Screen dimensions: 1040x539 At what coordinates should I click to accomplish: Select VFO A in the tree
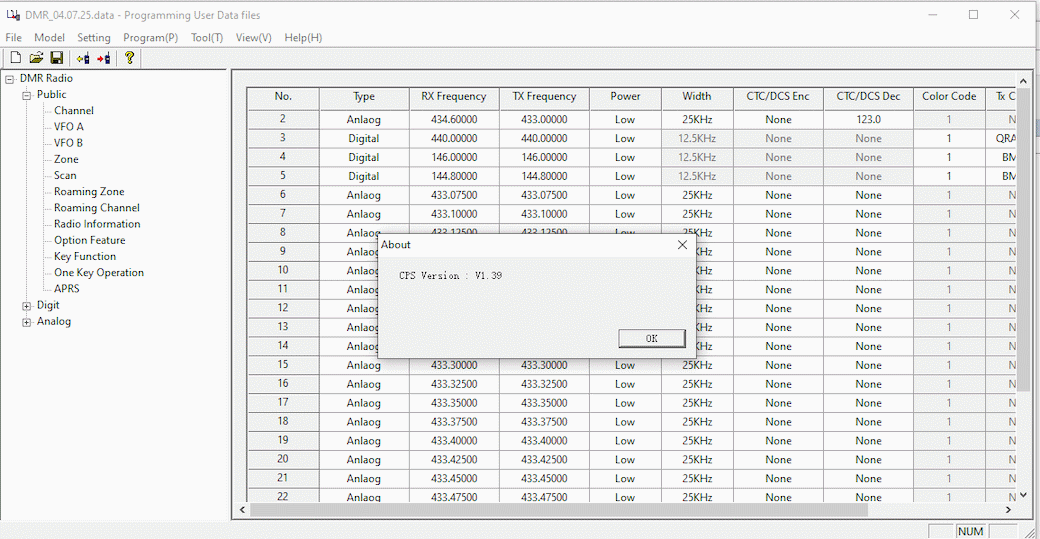69,127
